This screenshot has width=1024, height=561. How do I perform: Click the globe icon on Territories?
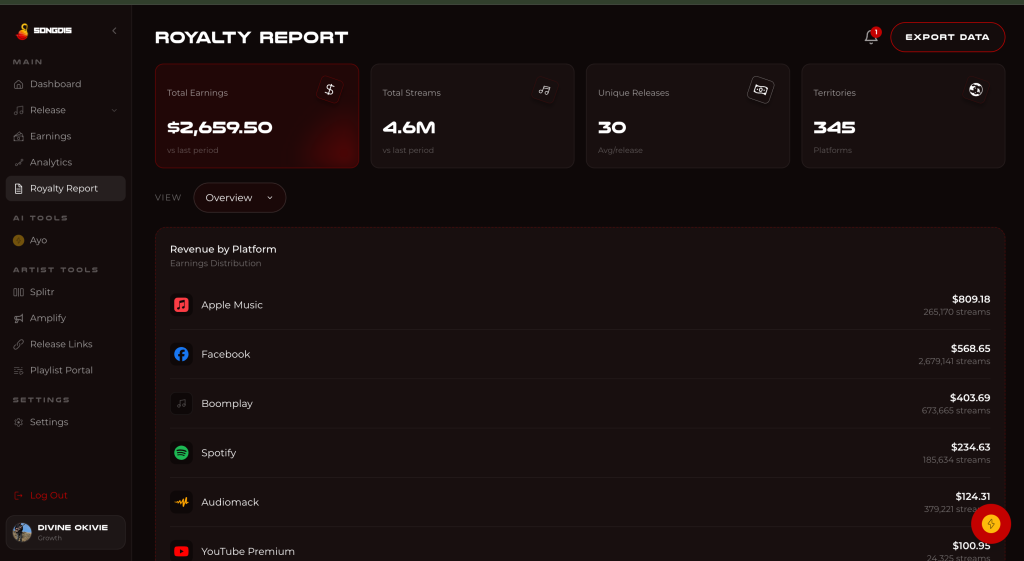[976, 89]
